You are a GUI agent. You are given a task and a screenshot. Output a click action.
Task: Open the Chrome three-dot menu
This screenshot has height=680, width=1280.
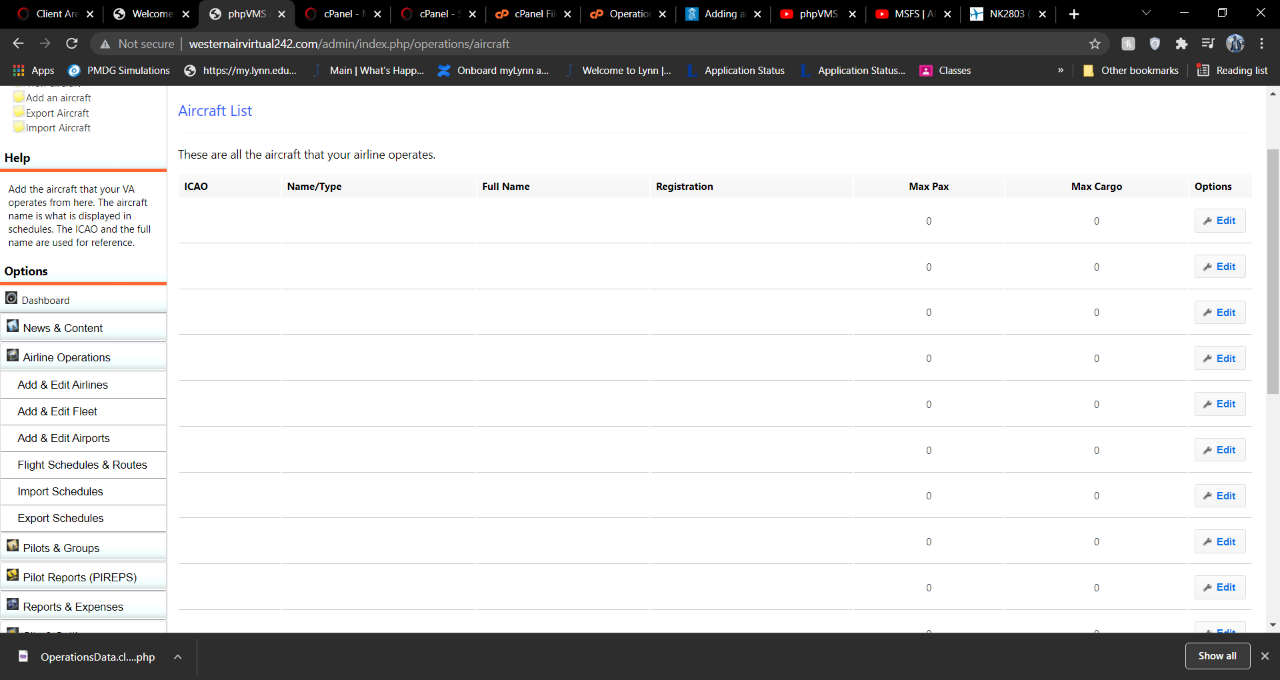point(1262,44)
